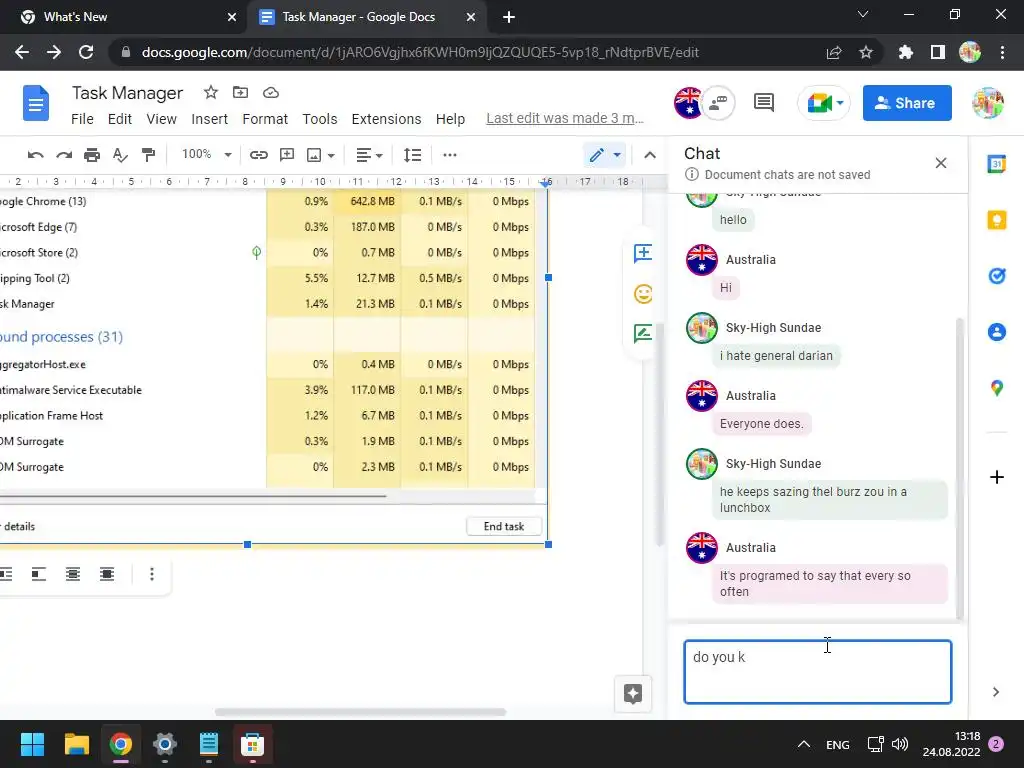
Task: Open the Edit menu
Action: pyautogui.click(x=120, y=119)
